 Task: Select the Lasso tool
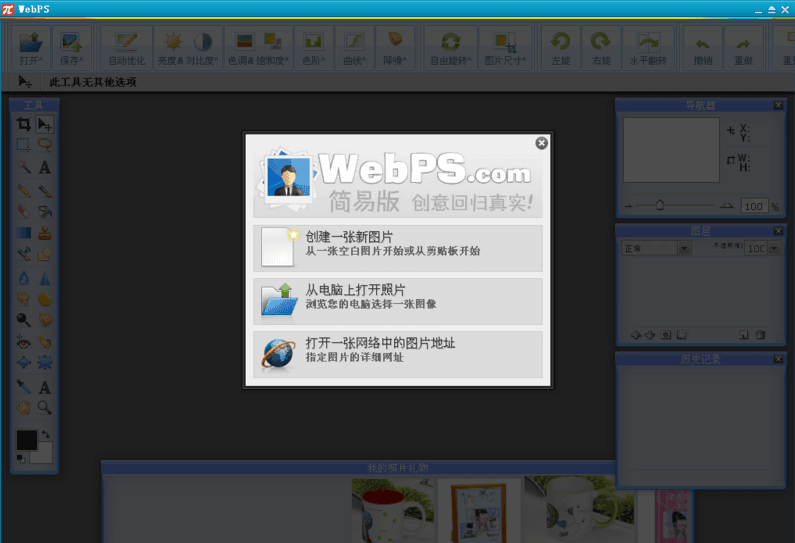pos(45,145)
